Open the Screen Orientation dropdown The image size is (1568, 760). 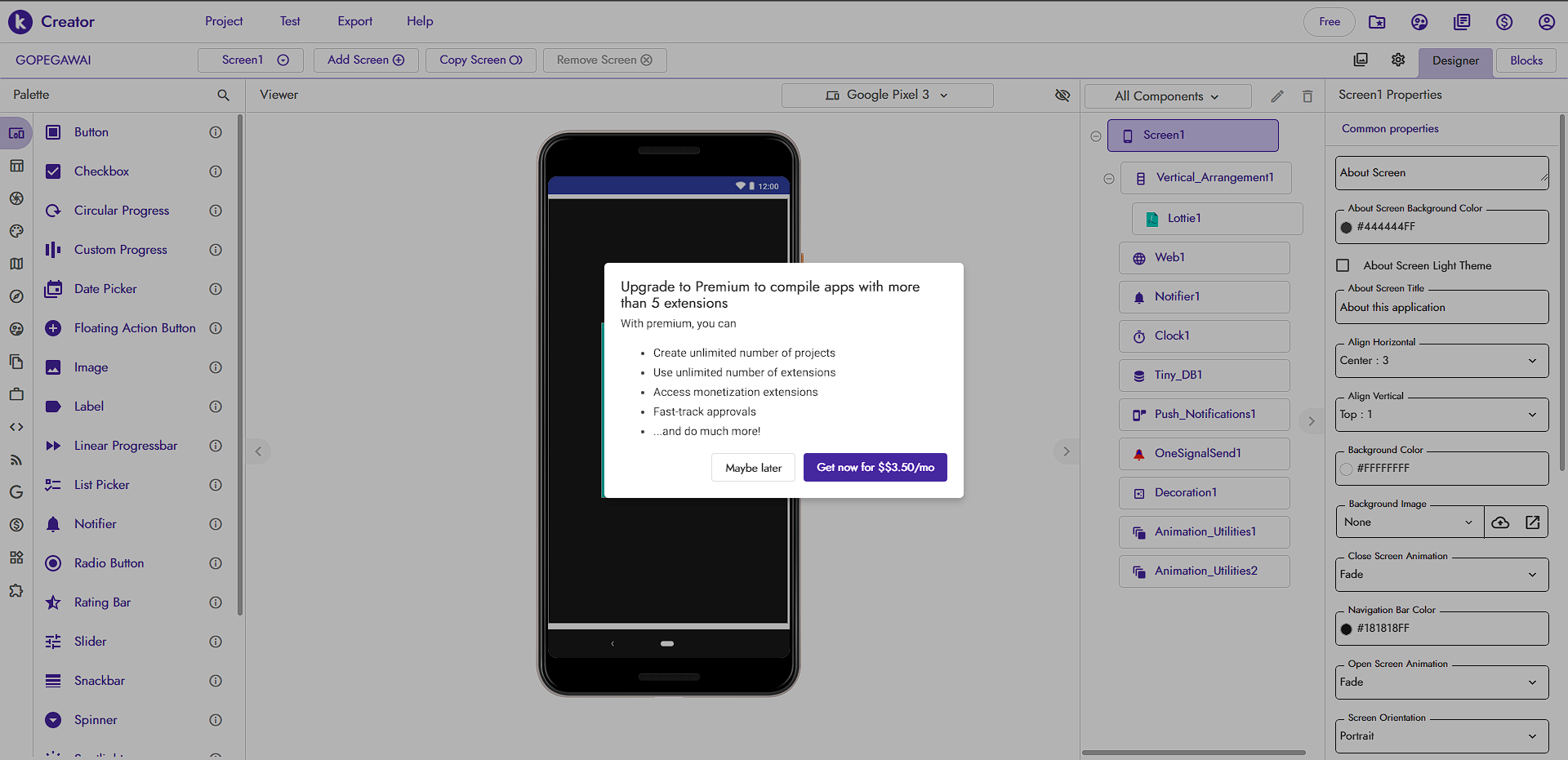(x=1441, y=736)
